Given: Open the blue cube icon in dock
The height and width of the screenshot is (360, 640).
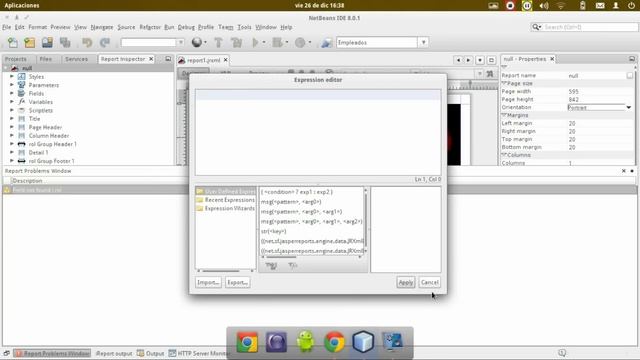Looking at the screenshot, I should [x=363, y=342].
